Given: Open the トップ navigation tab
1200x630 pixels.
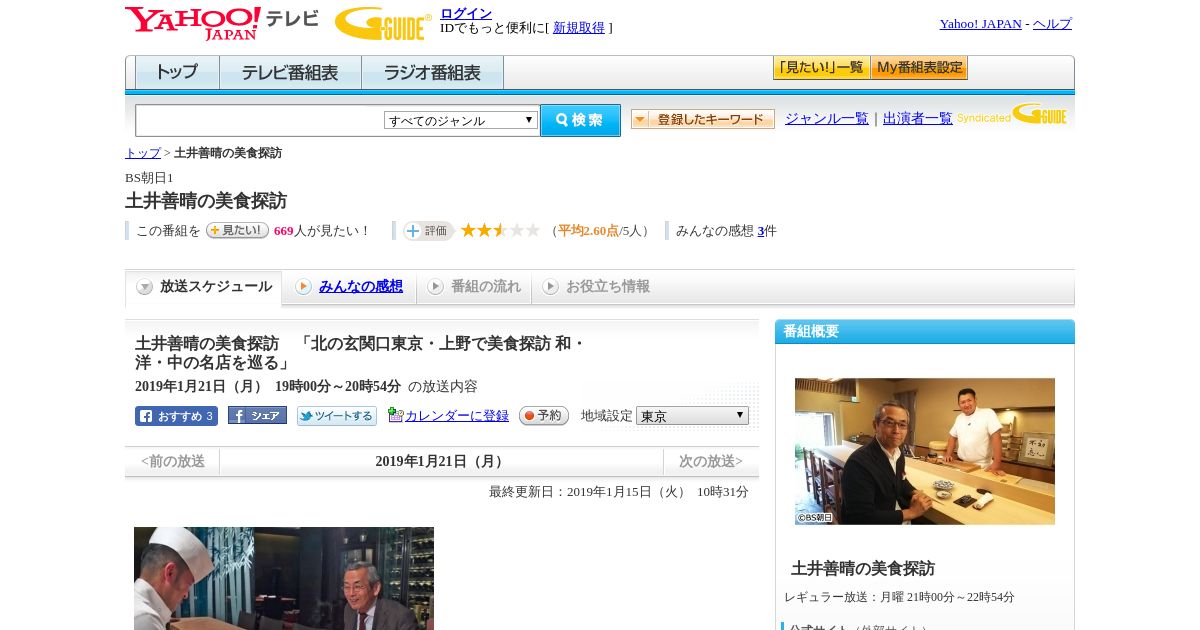Looking at the screenshot, I should point(177,73).
